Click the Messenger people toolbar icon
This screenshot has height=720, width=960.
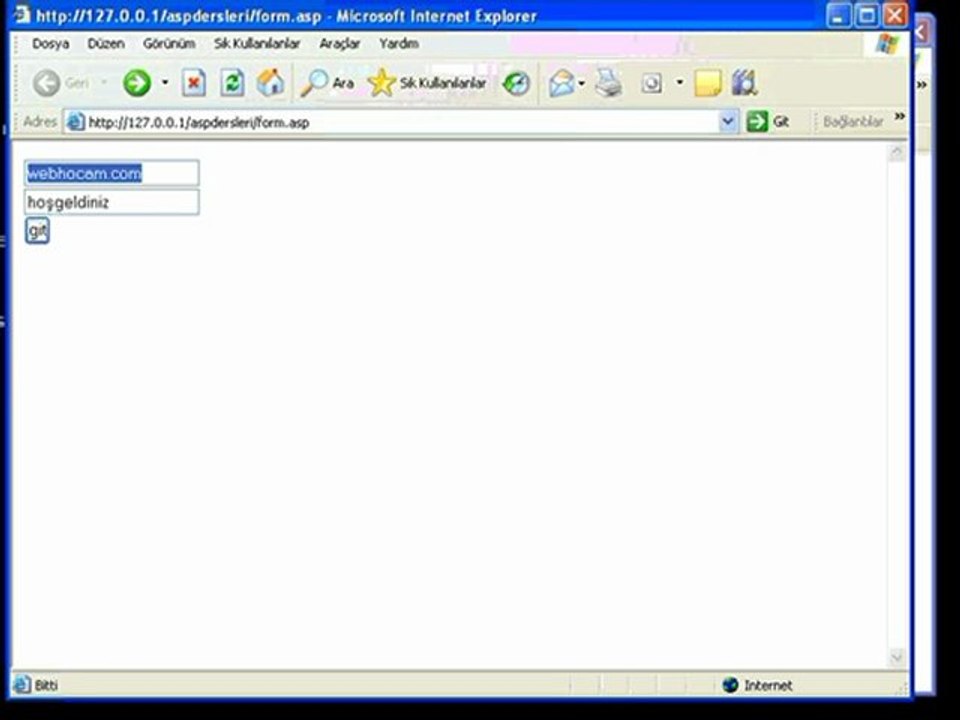point(744,83)
